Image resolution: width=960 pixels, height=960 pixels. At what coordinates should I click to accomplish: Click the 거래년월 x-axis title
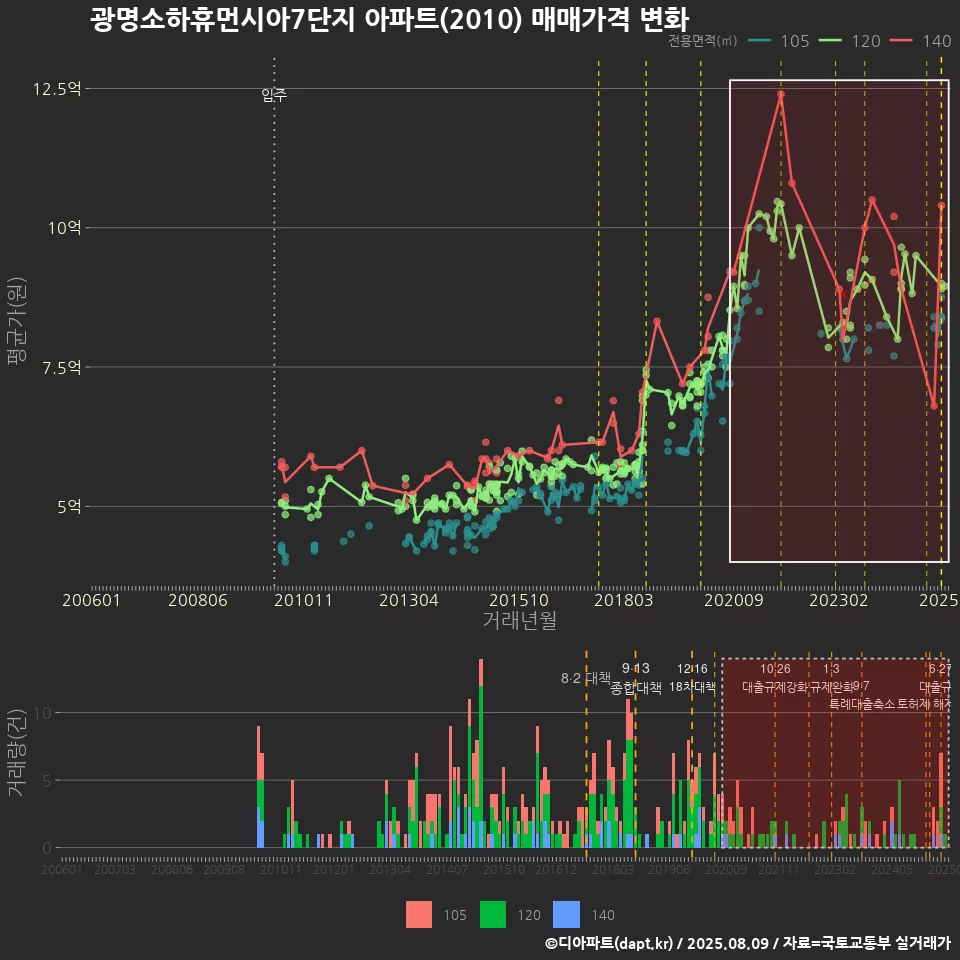pos(519,620)
